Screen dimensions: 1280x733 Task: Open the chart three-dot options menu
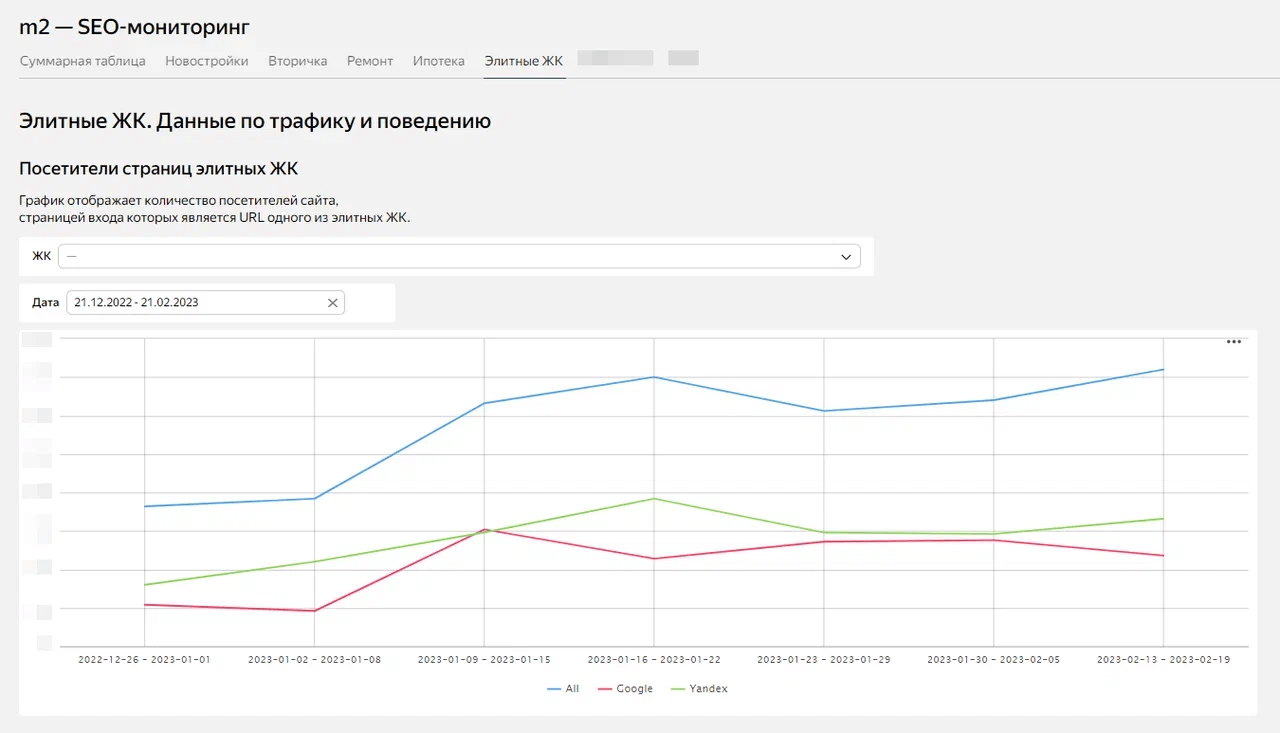coord(1233,342)
